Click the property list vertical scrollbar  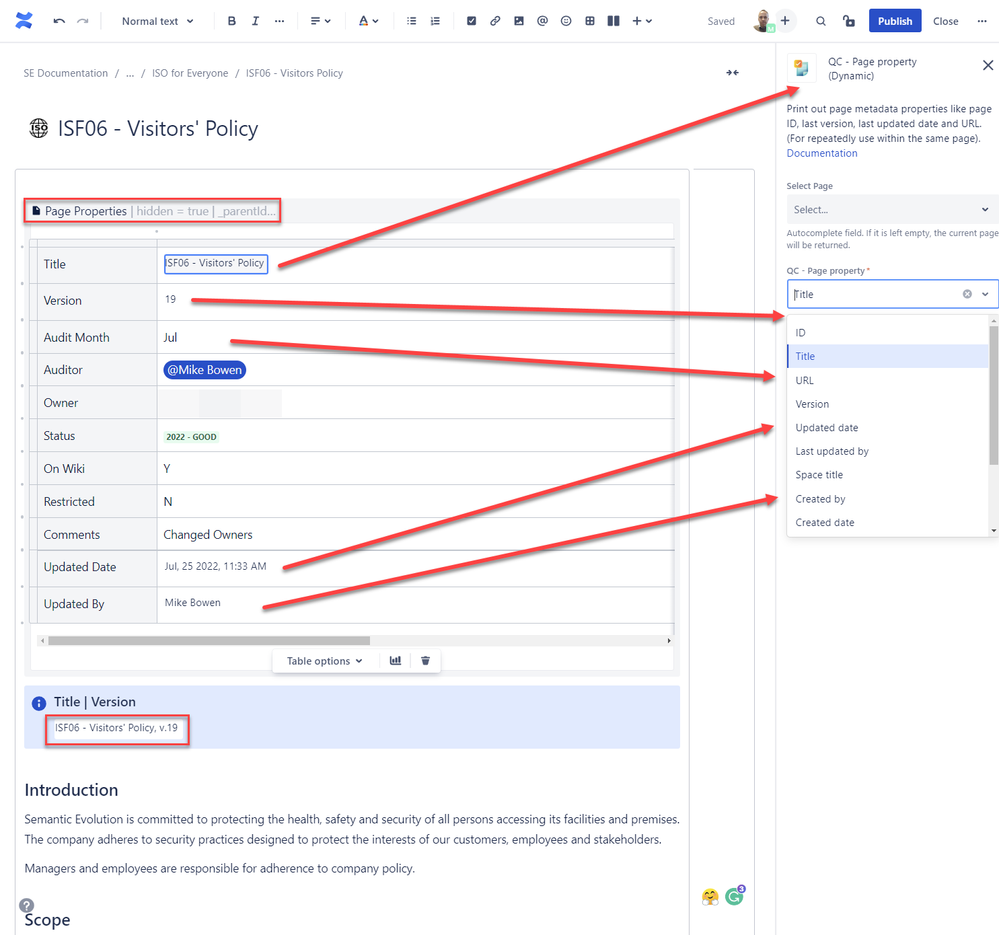pos(993,395)
